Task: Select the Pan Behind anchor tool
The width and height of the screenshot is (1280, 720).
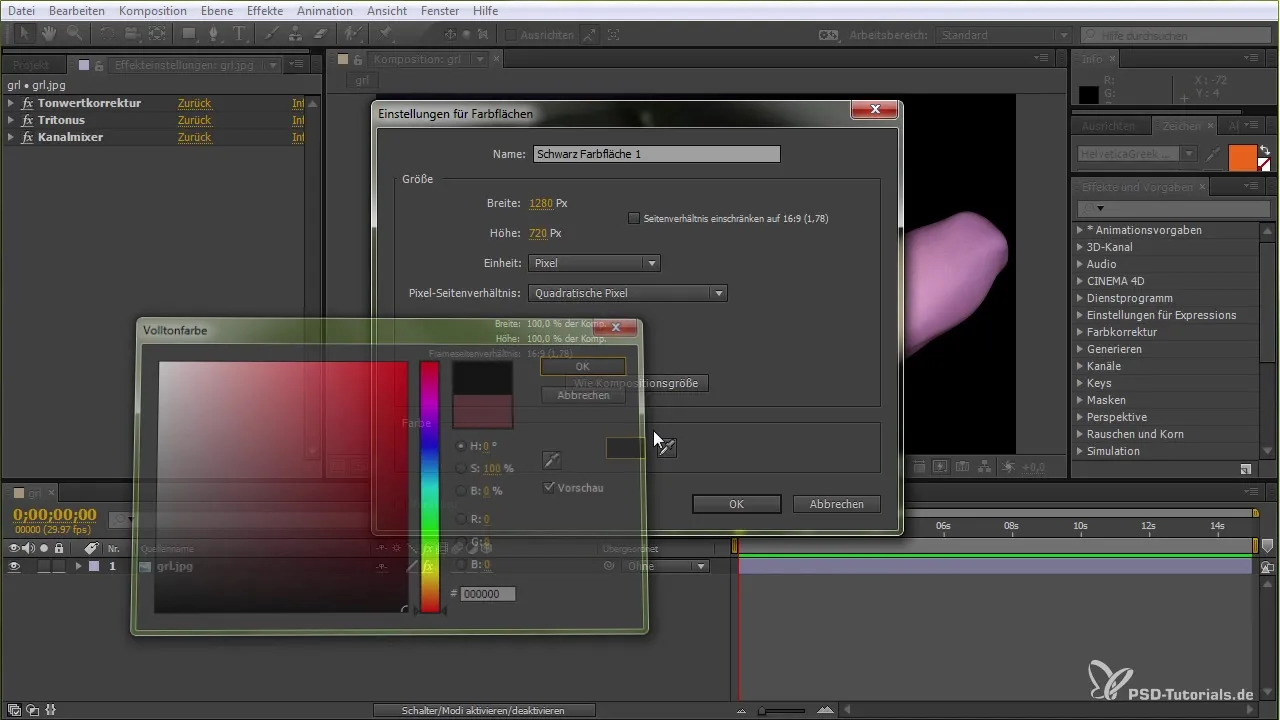Action: [157, 34]
